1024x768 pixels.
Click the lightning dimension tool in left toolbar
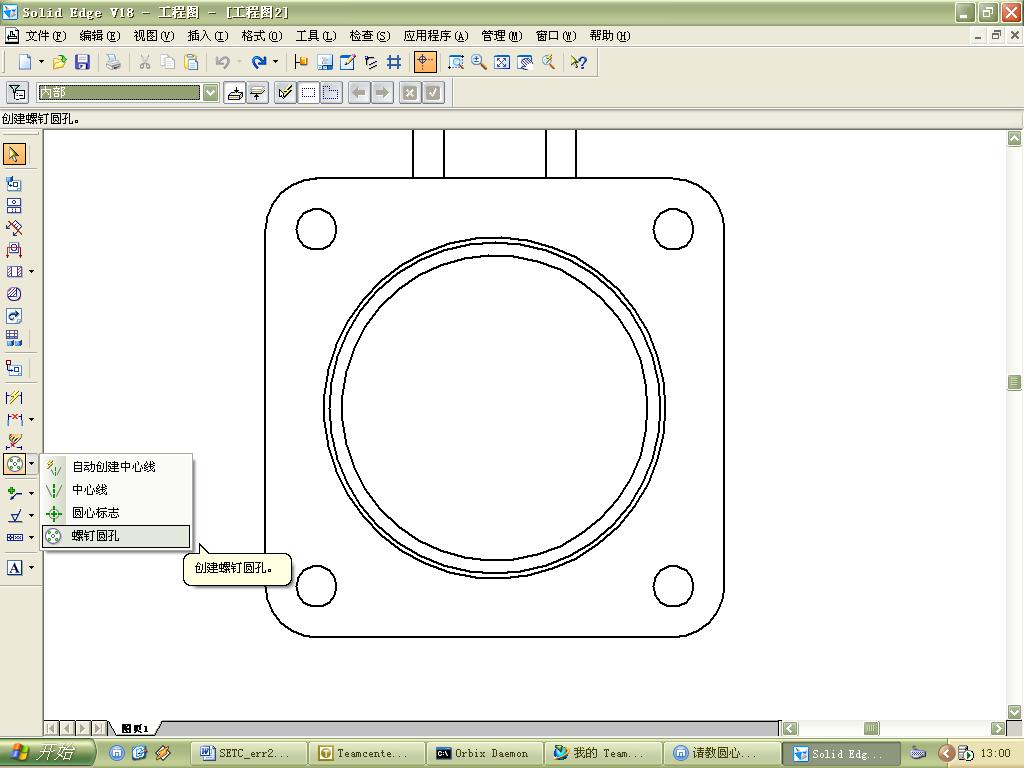pos(14,397)
